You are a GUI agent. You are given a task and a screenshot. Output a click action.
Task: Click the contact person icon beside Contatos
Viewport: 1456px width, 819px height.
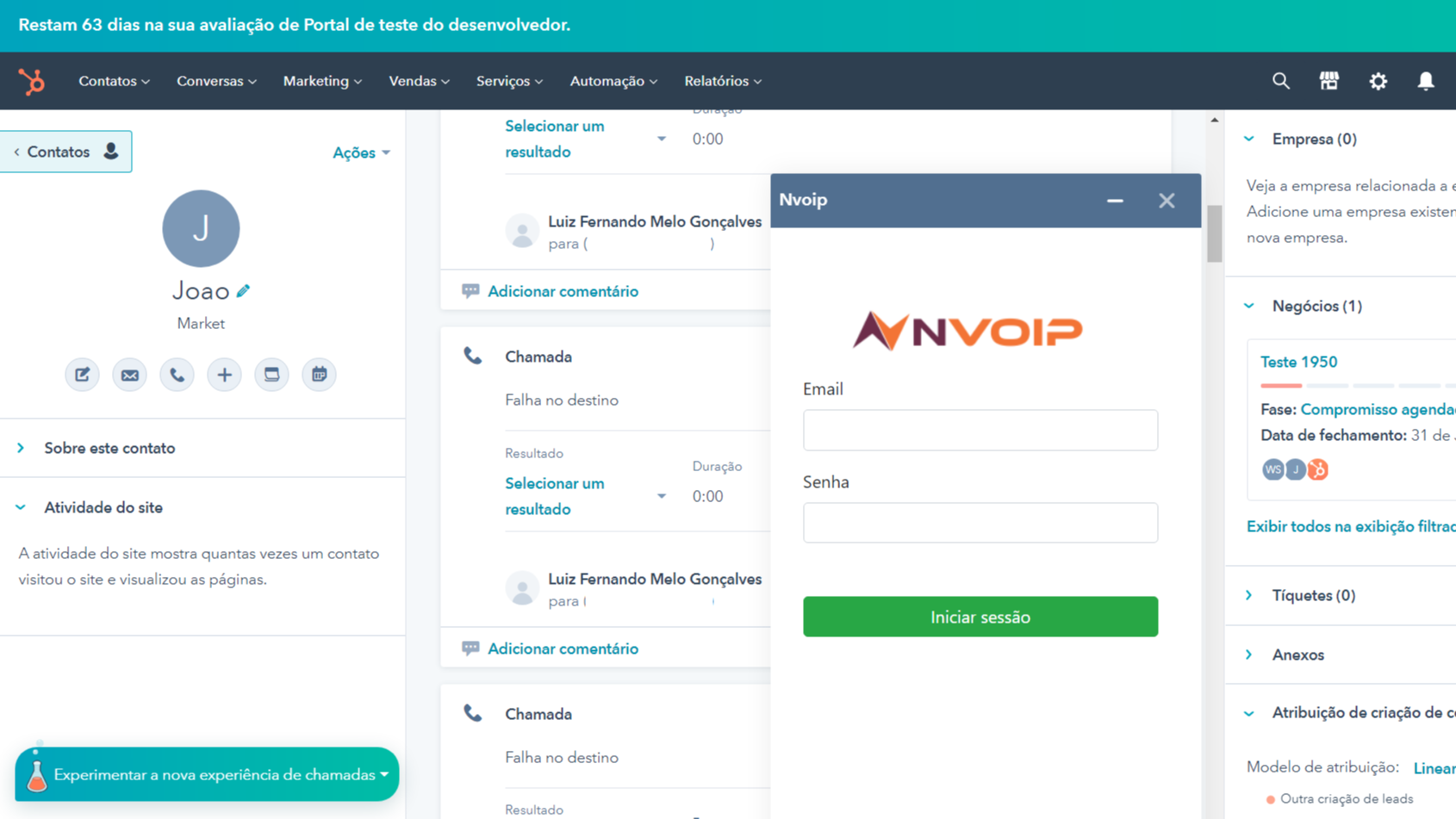[111, 152]
